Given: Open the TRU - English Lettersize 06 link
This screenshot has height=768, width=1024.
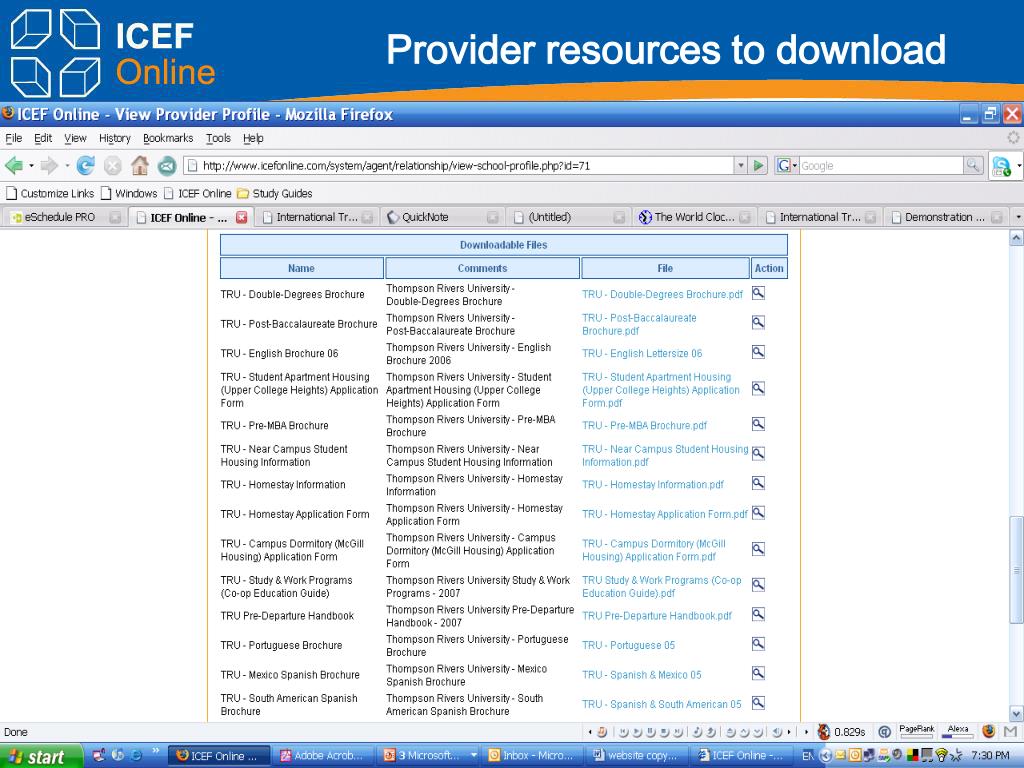Looking at the screenshot, I should 642,353.
